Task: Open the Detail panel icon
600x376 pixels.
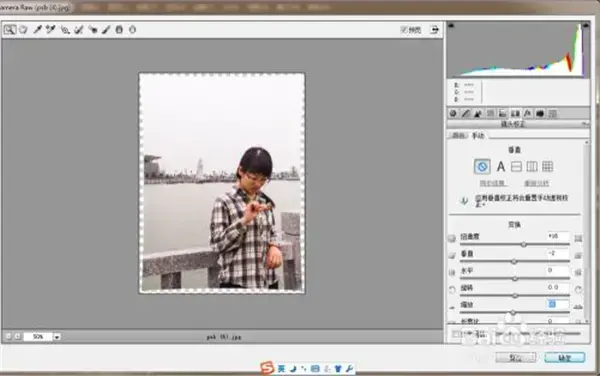Action: coord(478,113)
